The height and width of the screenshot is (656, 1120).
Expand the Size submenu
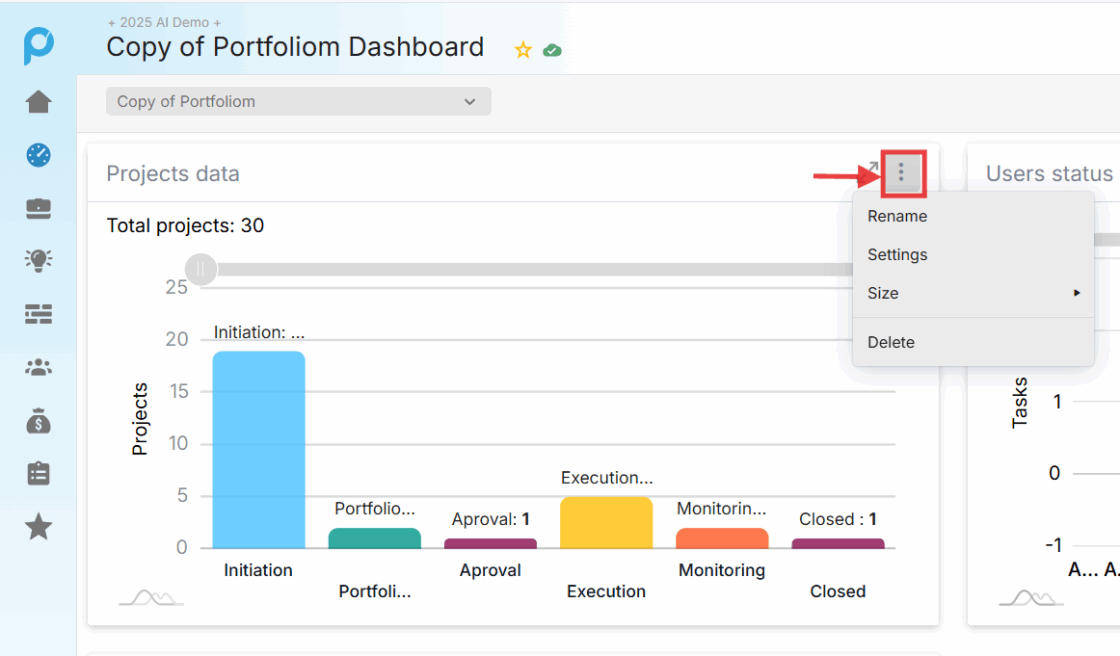[972, 293]
